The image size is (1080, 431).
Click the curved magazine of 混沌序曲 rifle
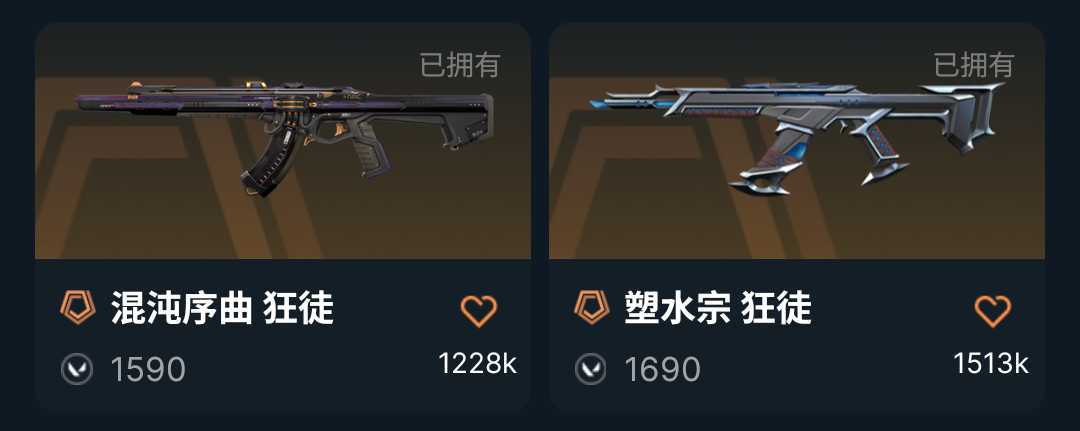tap(269, 162)
